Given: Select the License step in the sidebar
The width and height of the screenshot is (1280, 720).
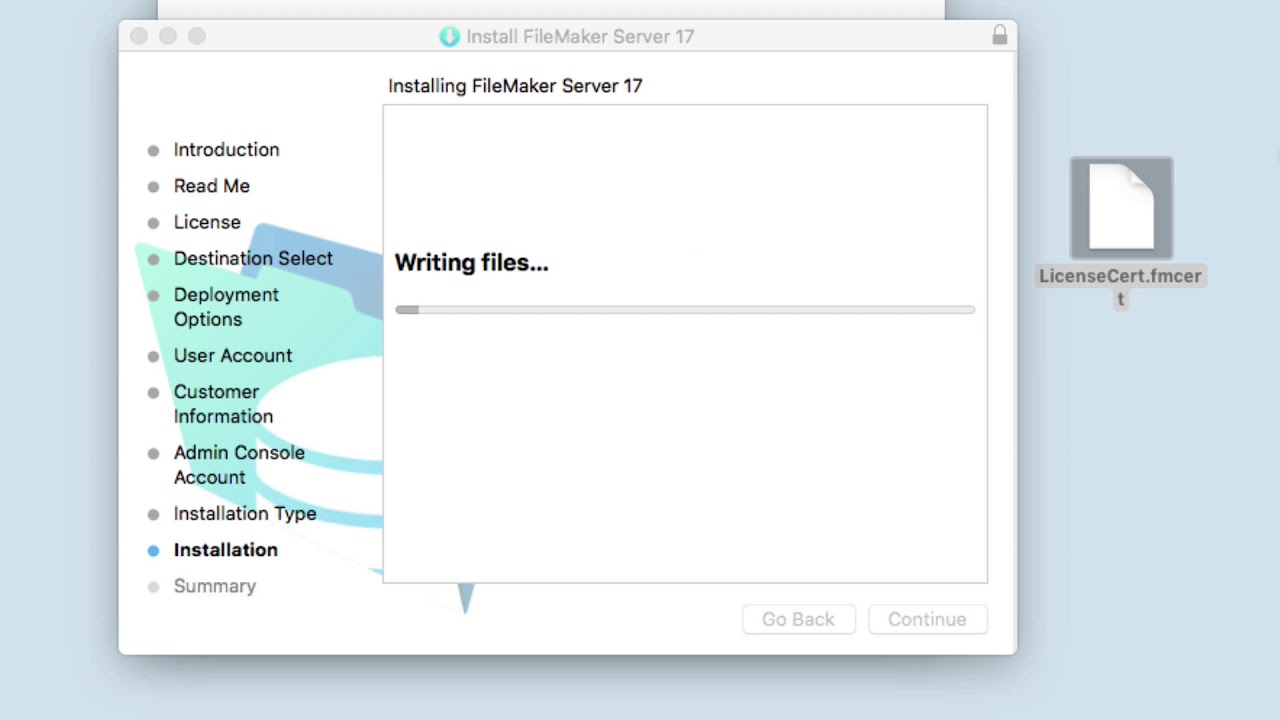Looking at the screenshot, I should point(207,222).
